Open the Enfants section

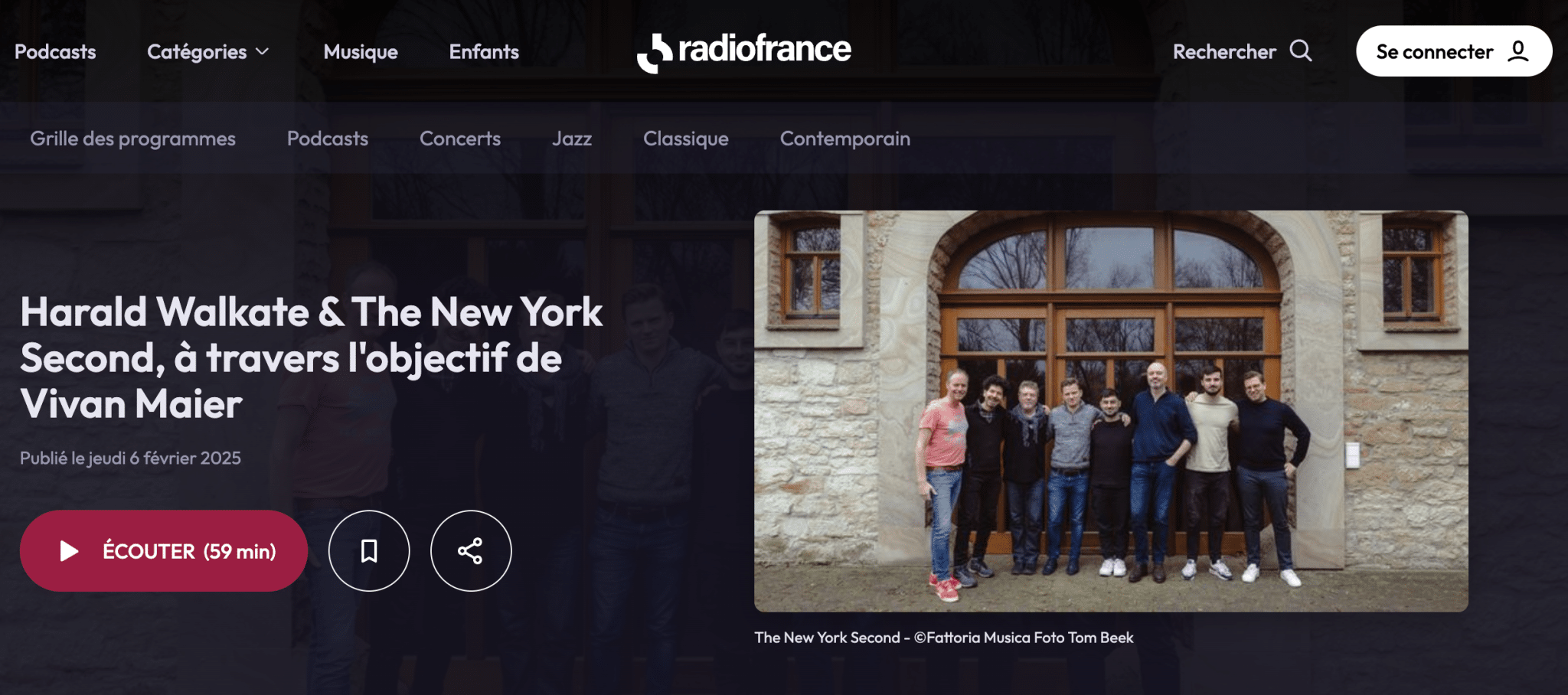click(484, 52)
